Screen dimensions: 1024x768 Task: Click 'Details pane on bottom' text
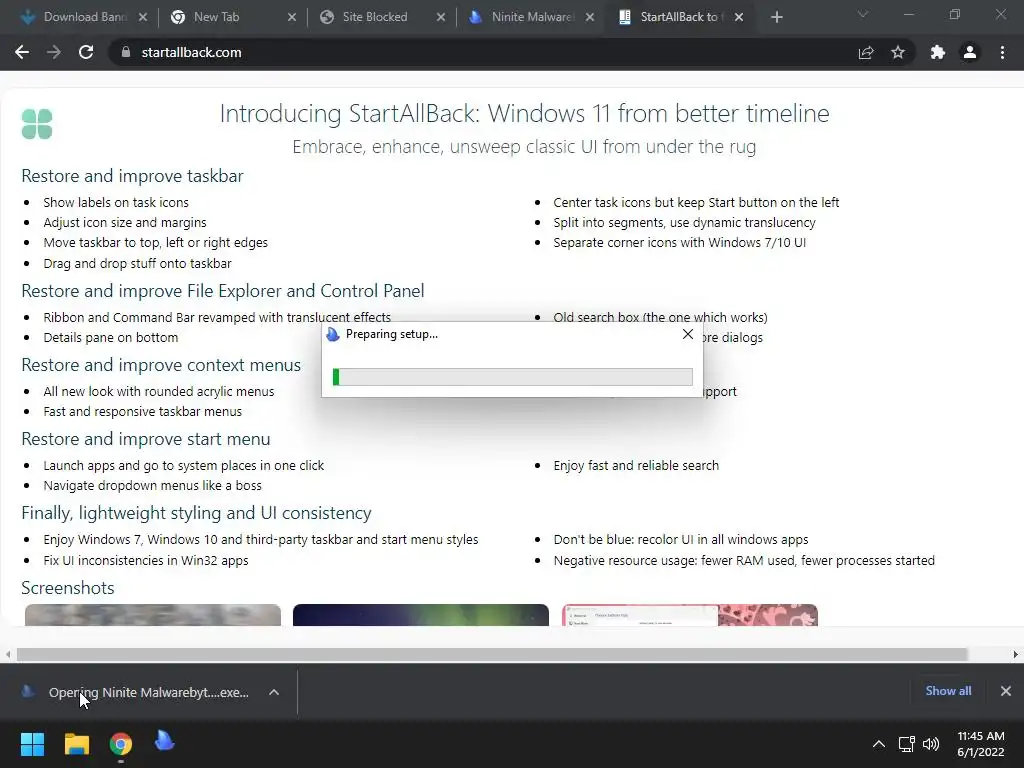pyautogui.click(x=110, y=338)
